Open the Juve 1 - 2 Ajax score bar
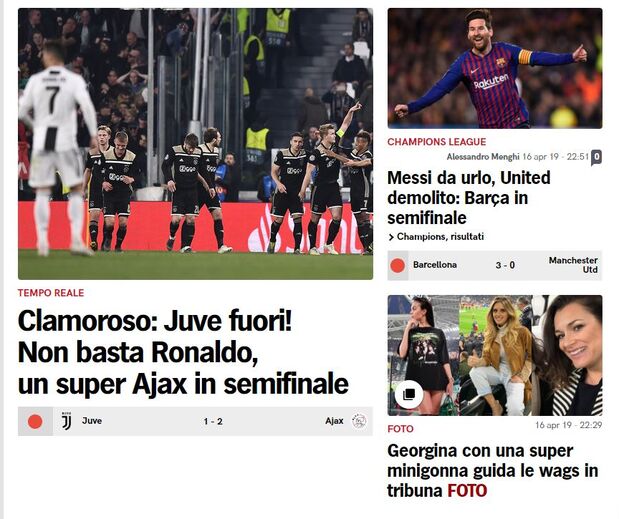This screenshot has width=619, height=519. coord(195,421)
